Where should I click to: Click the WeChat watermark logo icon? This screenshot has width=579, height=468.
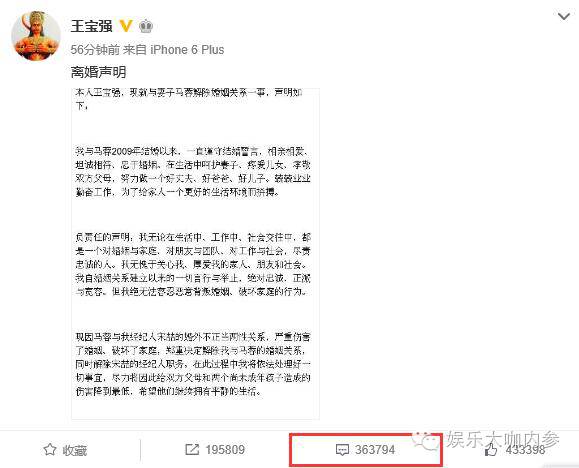(x=425, y=440)
